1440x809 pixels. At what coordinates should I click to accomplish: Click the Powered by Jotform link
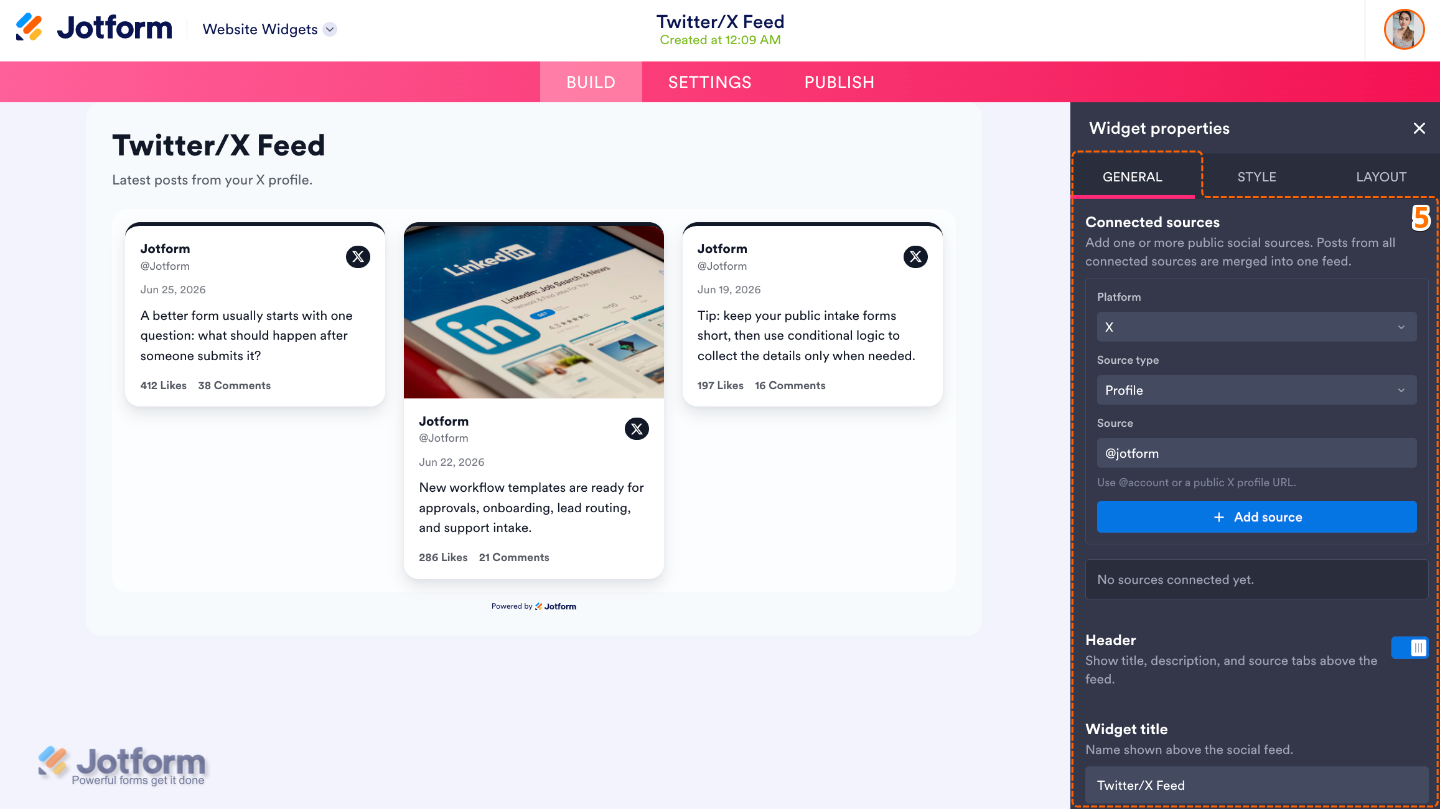pos(534,606)
